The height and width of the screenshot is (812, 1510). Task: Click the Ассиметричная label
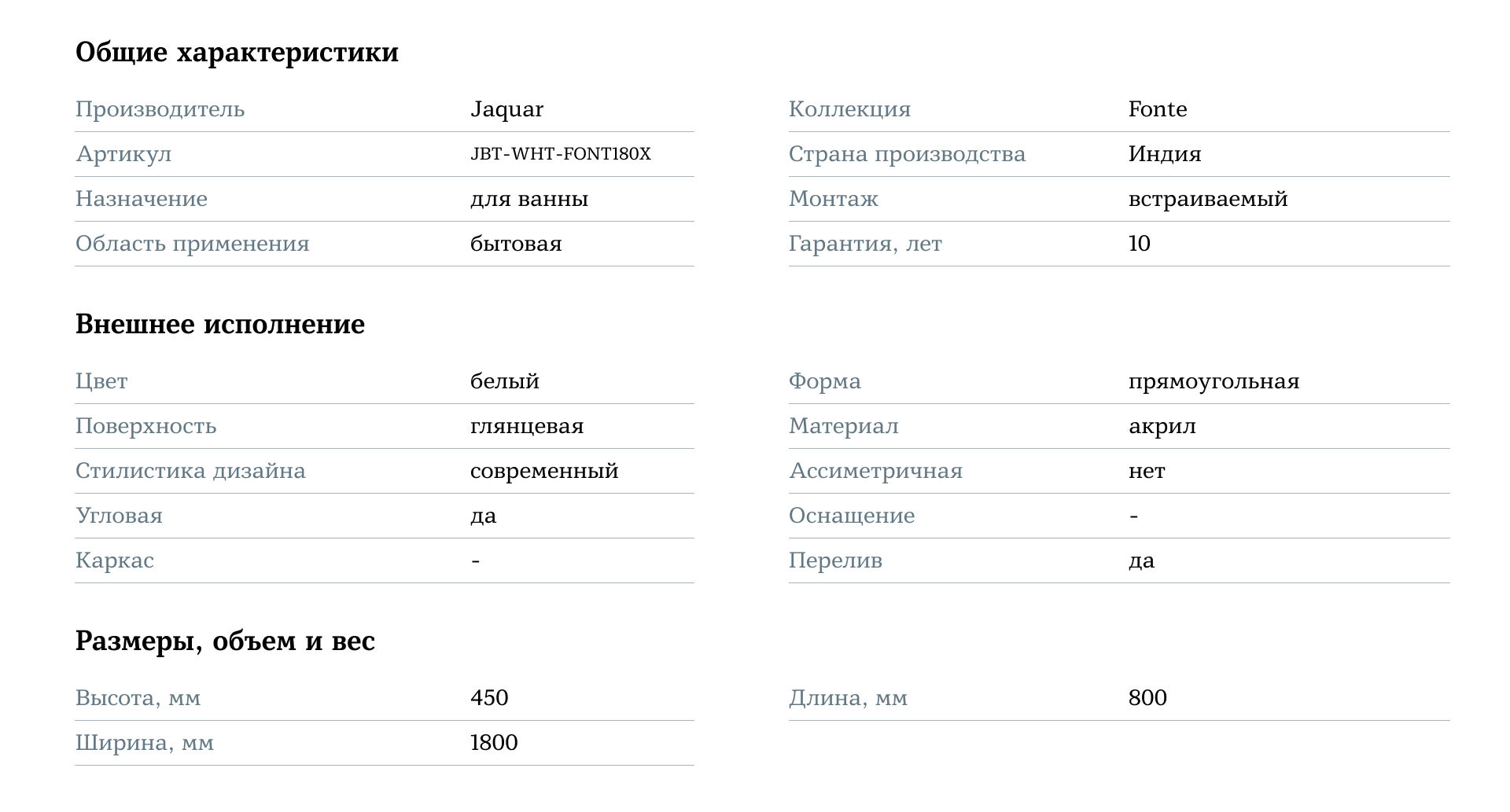point(875,471)
